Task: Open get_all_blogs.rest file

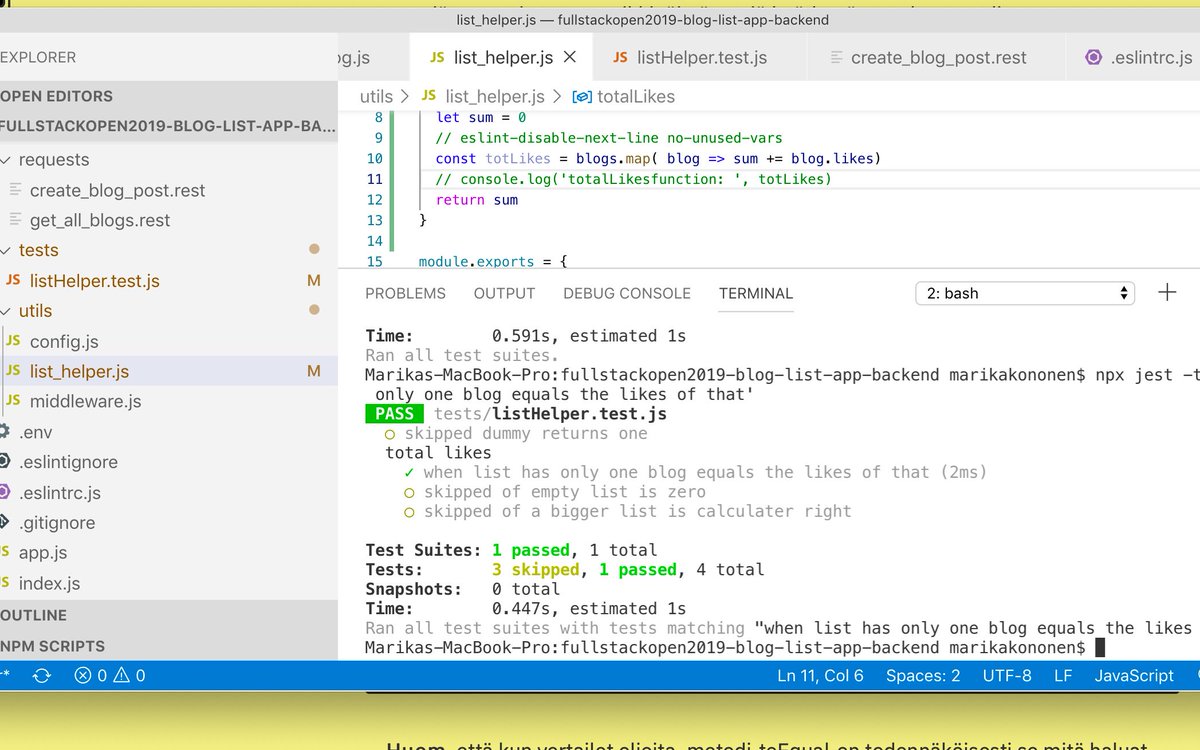Action: point(100,220)
